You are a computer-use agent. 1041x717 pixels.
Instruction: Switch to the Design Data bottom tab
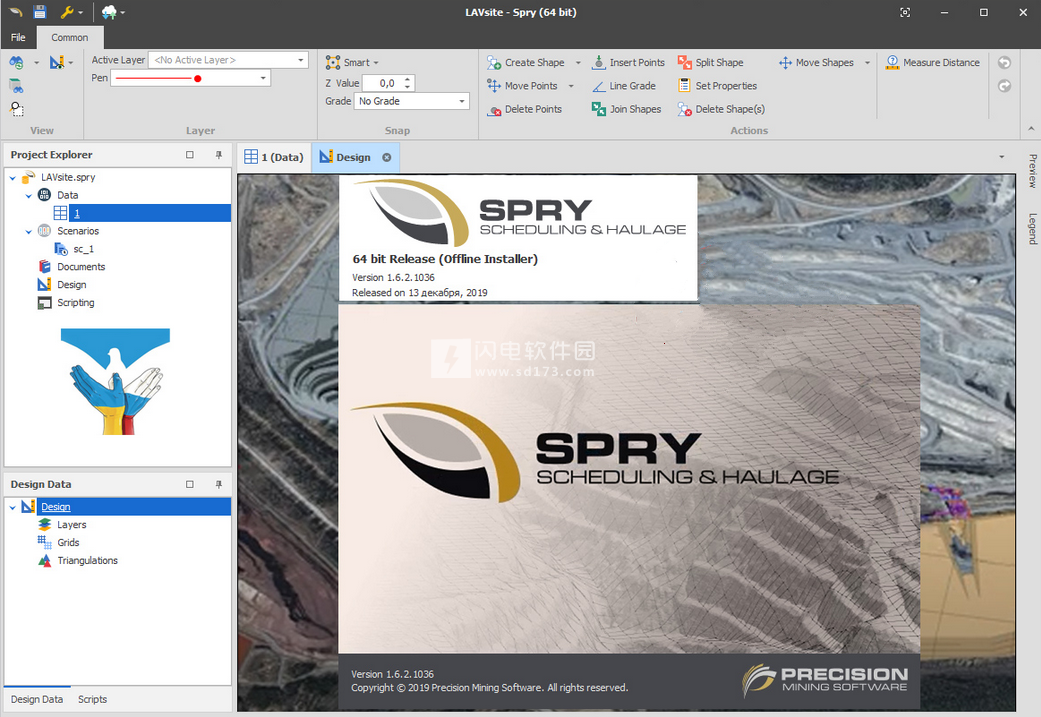(x=37, y=699)
